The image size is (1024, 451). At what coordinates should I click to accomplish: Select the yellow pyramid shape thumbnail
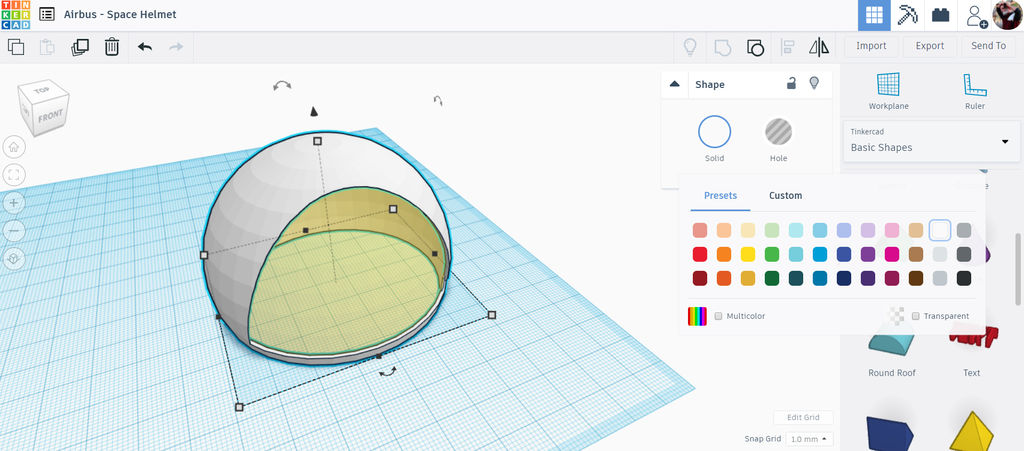tap(972, 431)
